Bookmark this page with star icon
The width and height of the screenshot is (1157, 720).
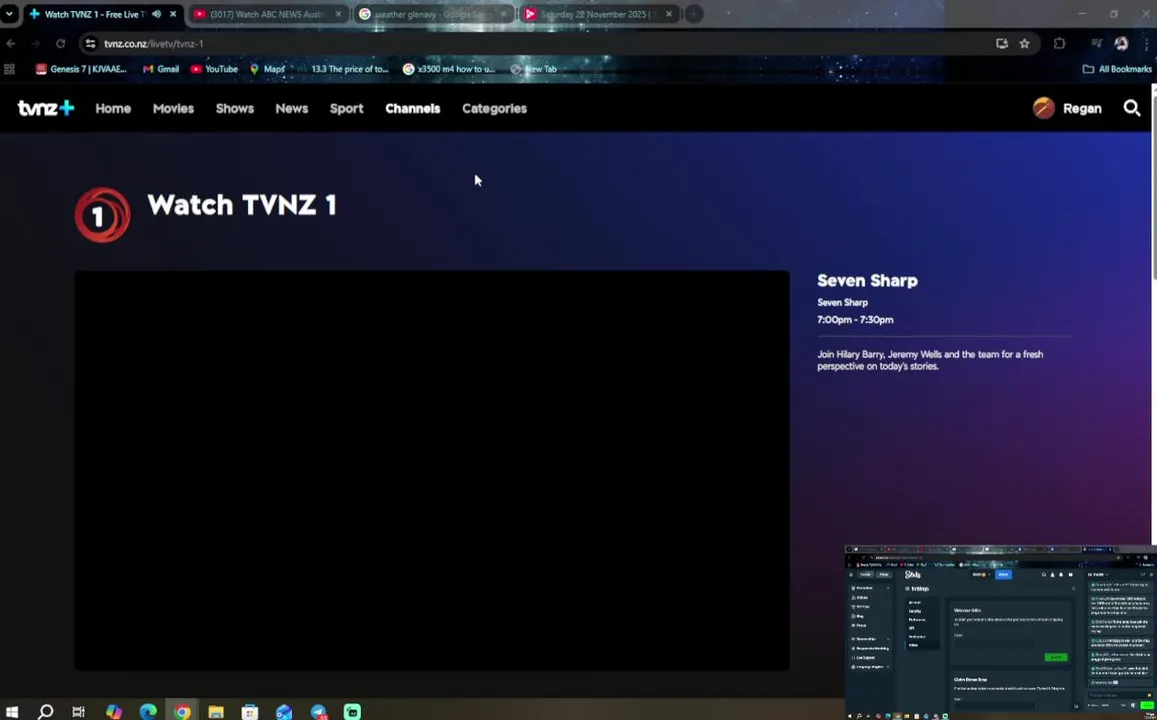point(1024,44)
